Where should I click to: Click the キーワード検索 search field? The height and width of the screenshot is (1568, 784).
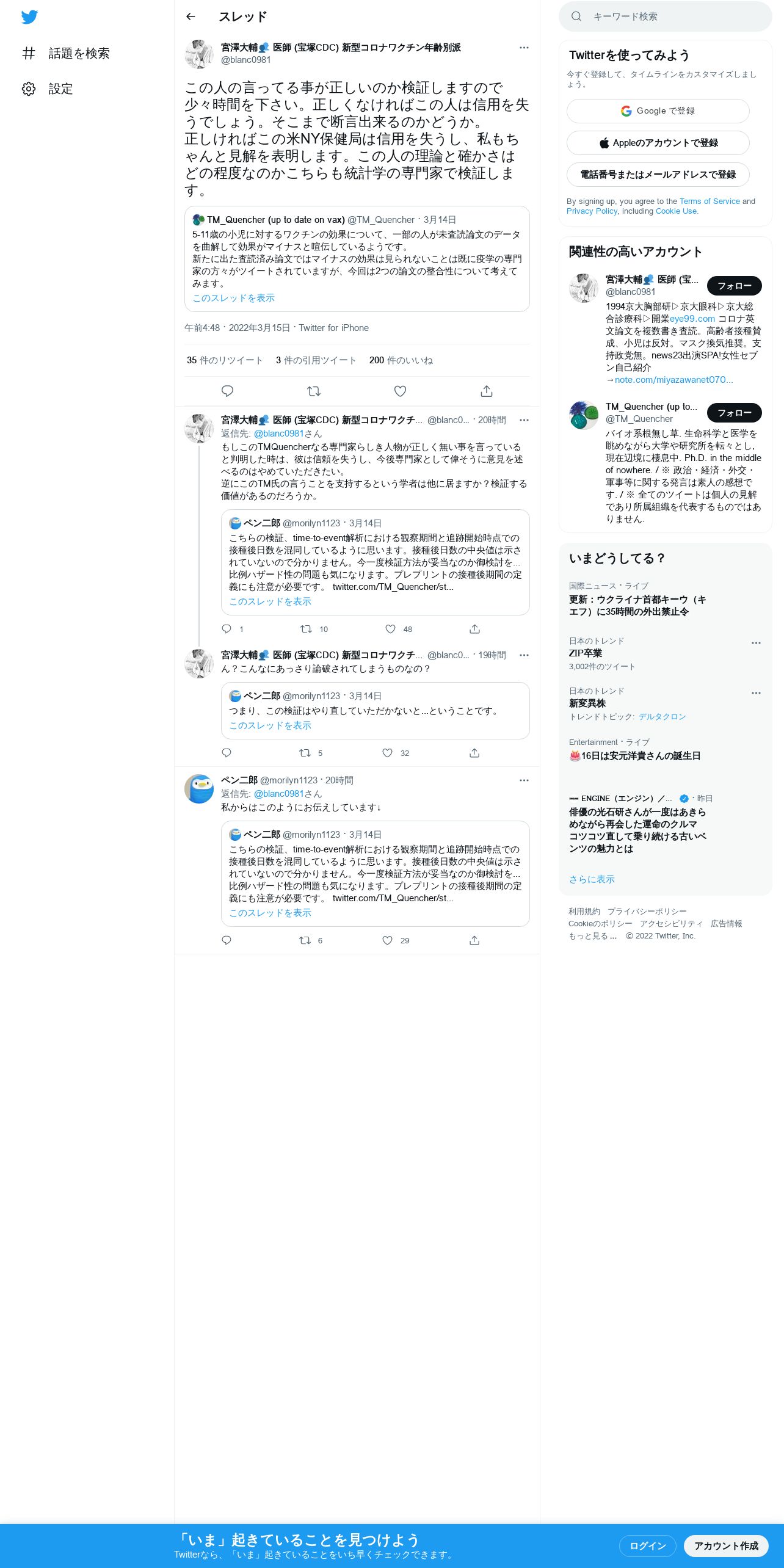point(666,16)
